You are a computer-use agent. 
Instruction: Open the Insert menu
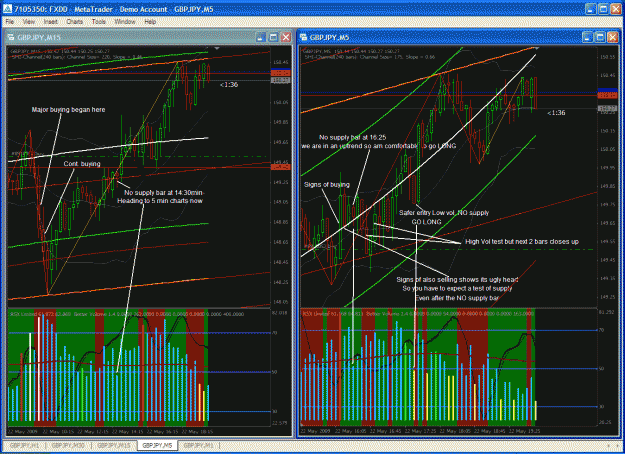51,22
